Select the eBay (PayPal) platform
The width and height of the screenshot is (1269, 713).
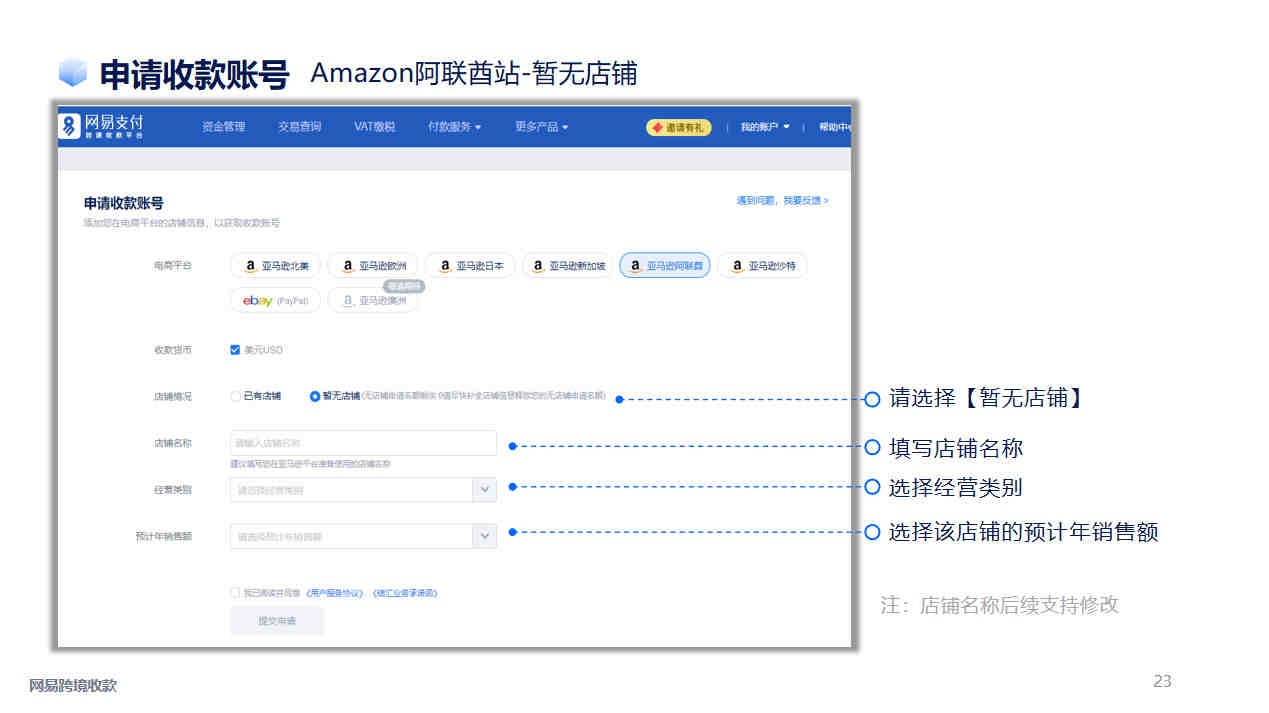(276, 300)
